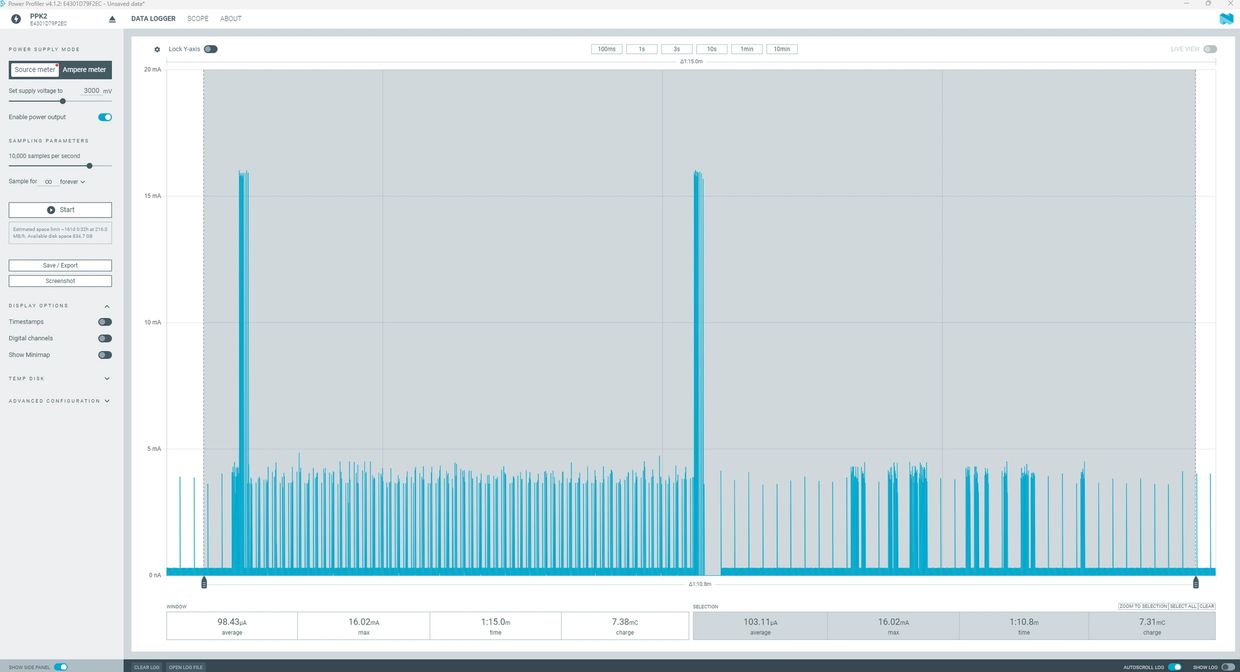Image resolution: width=1240 pixels, height=672 pixels.
Task: Open the About tab
Action: click(x=231, y=19)
